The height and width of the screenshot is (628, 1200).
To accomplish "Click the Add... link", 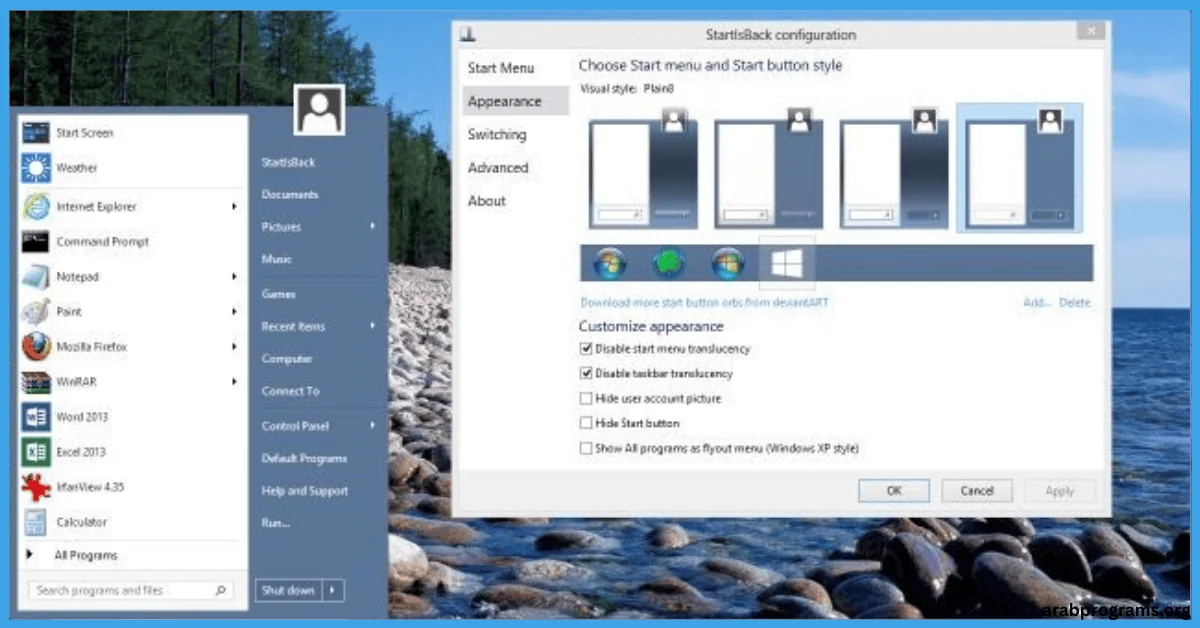I will tap(1037, 302).
